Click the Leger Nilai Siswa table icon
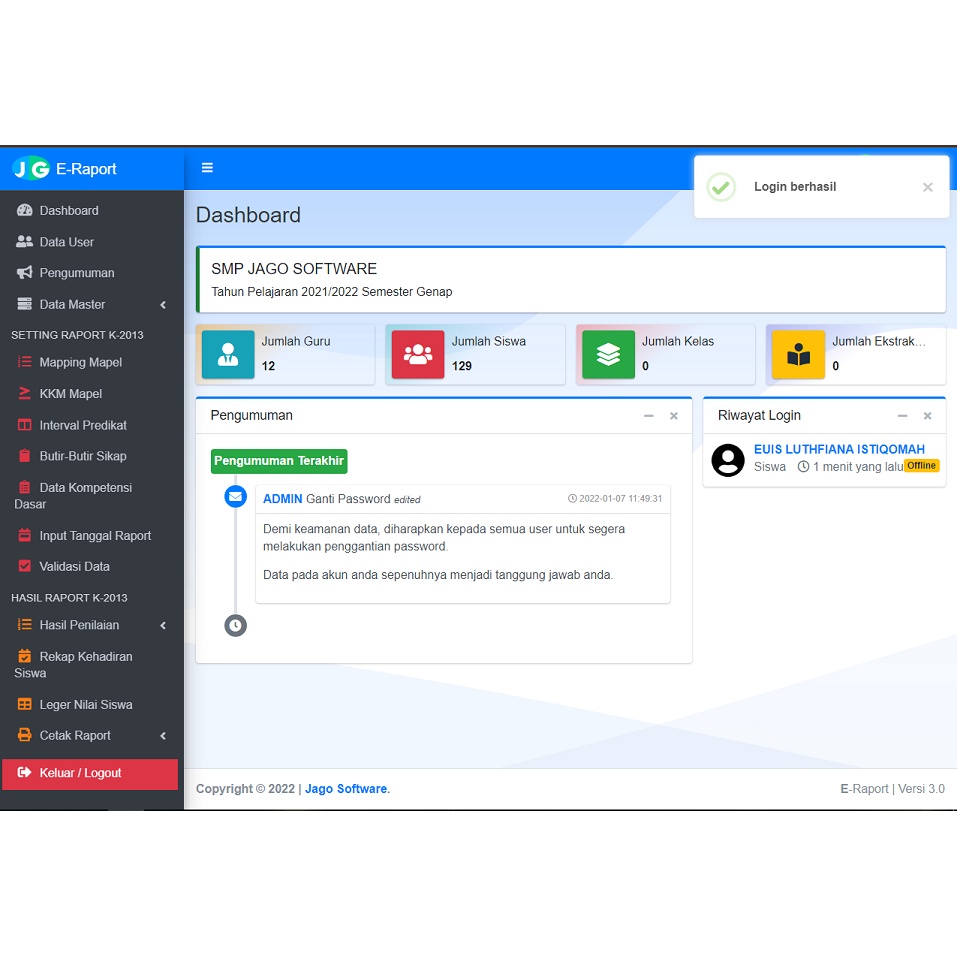 click(x=24, y=704)
